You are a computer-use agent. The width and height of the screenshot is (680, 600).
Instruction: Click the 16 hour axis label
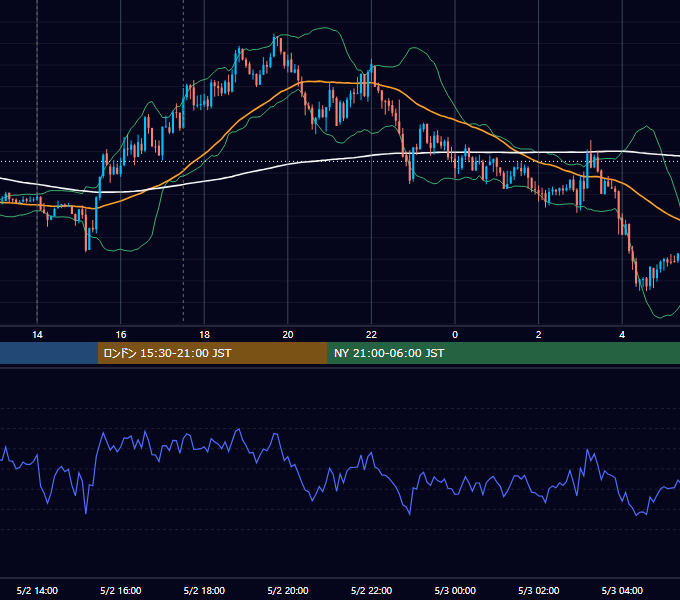point(121,335)
